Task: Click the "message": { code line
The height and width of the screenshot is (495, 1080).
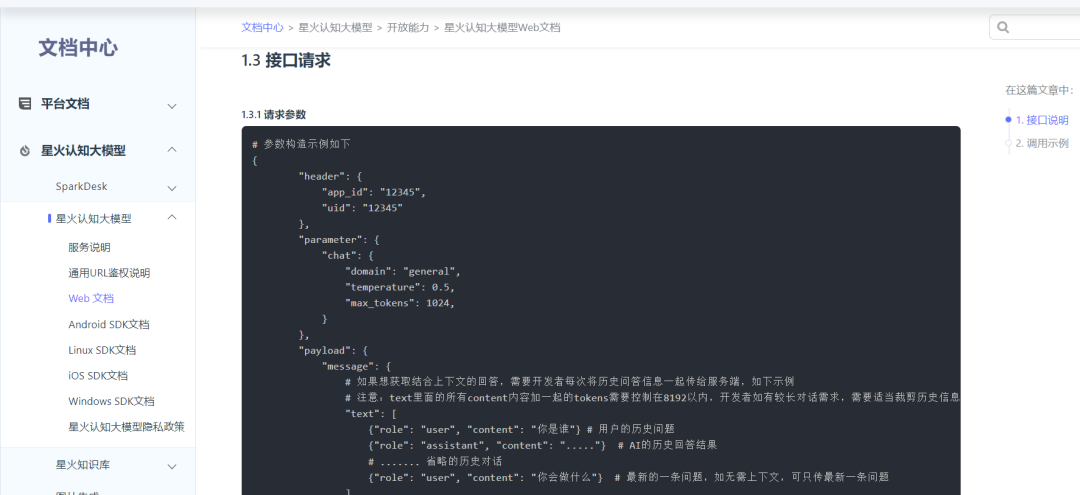Action: pyautogui.click(x=356, y=366)
